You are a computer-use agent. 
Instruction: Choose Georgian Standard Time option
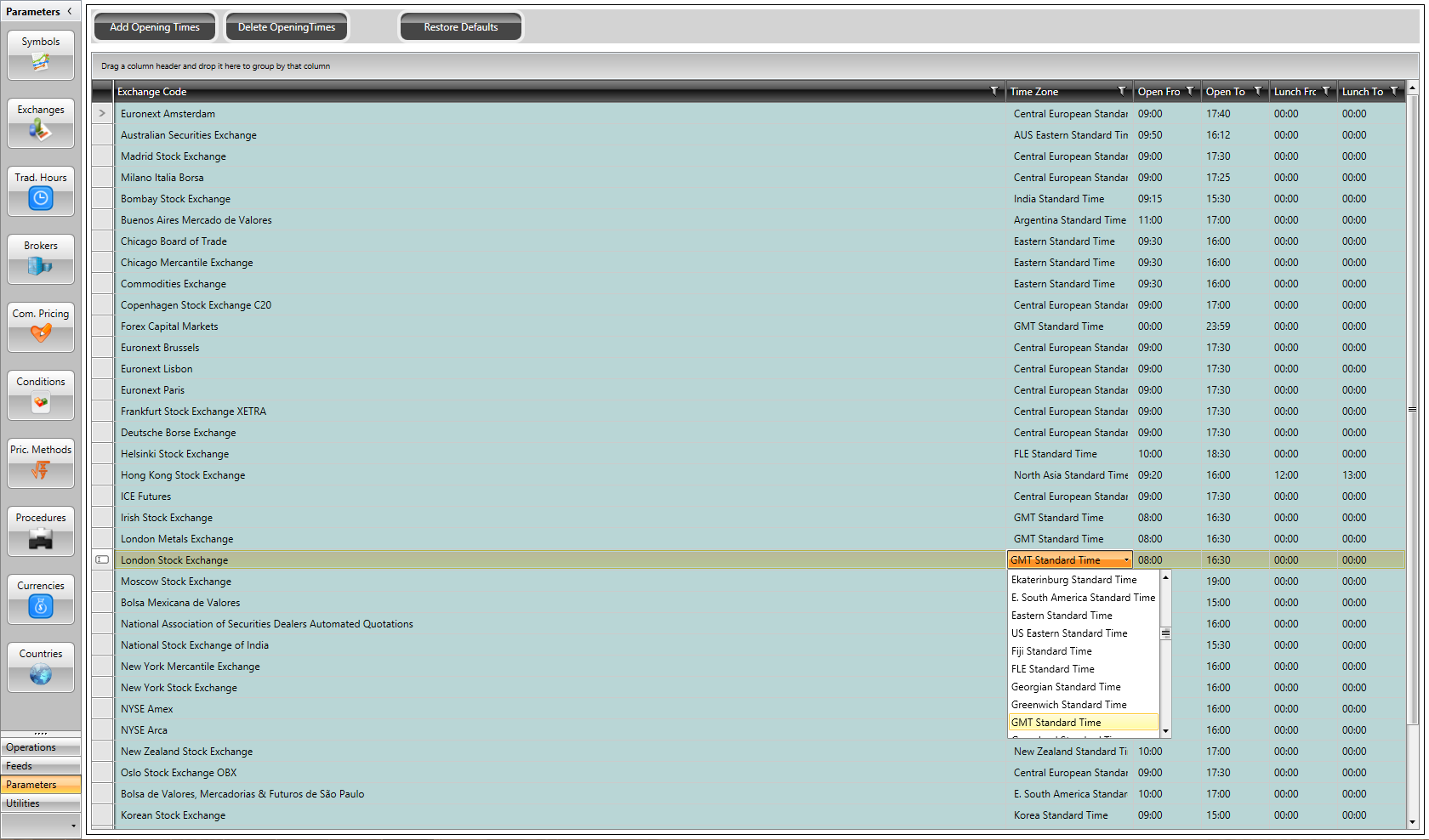tap(1066, 687)
